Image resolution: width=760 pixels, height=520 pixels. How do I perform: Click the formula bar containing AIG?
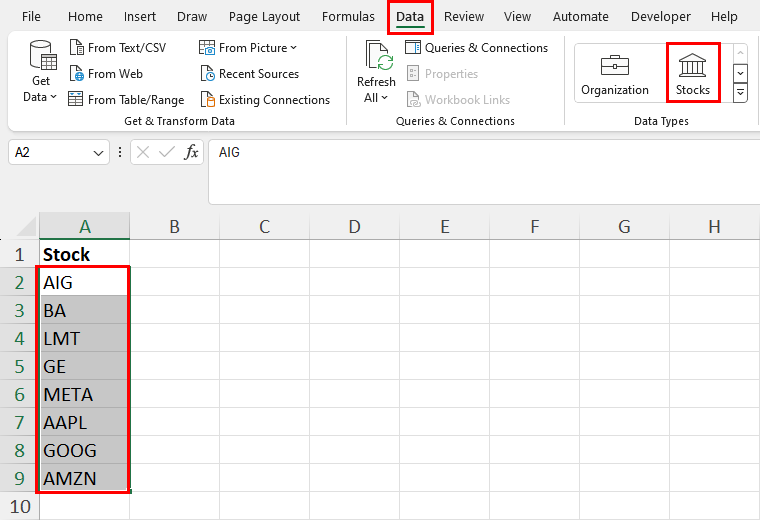[484, 172]
